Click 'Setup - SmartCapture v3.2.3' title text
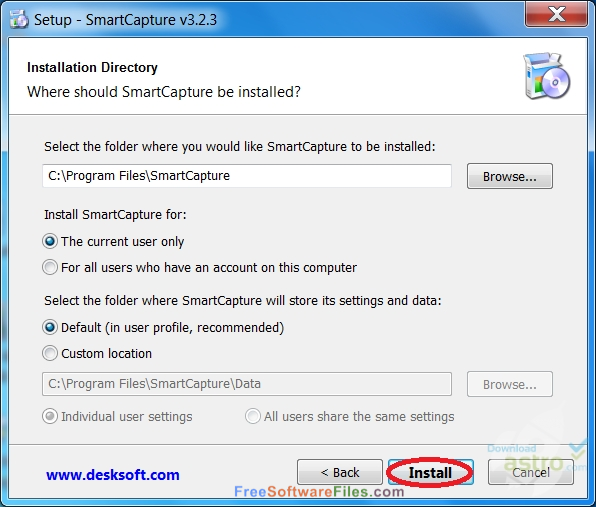The width and height of the screenshot is (596, 507). pyautogui.click(x=125, y=19)
